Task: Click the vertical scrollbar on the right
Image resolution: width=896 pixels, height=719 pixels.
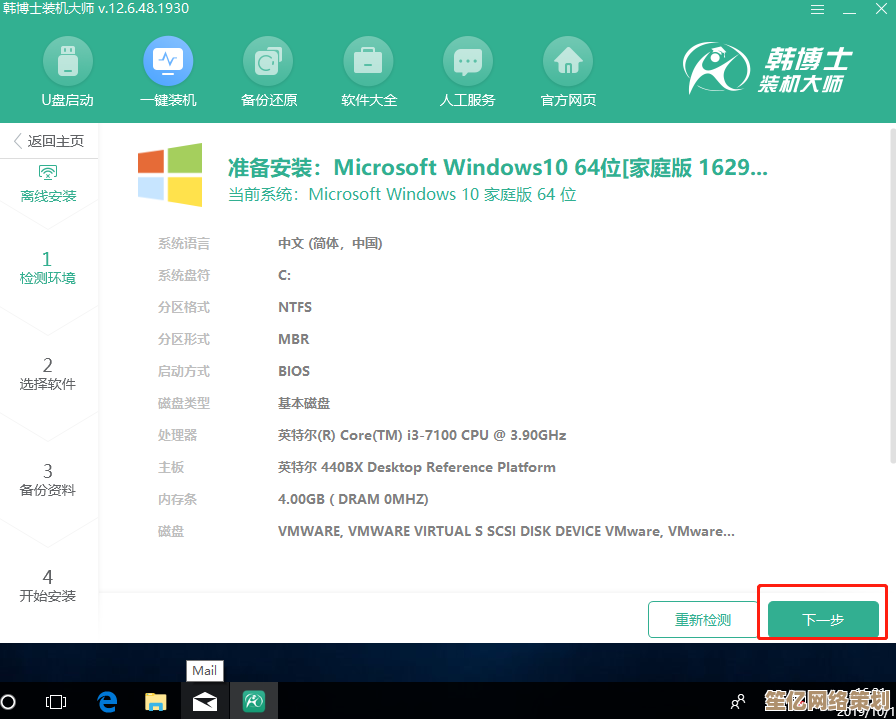Action: (891, 300)
